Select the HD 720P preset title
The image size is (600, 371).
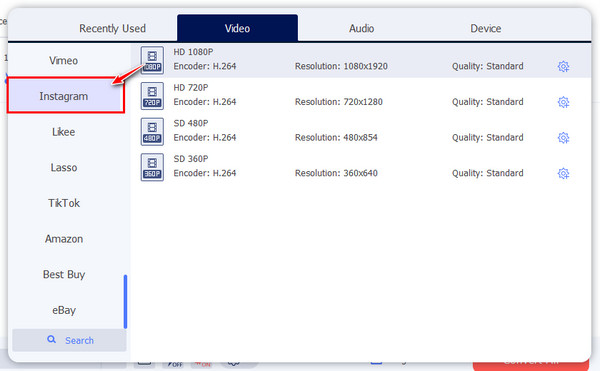tap(191, 88)
